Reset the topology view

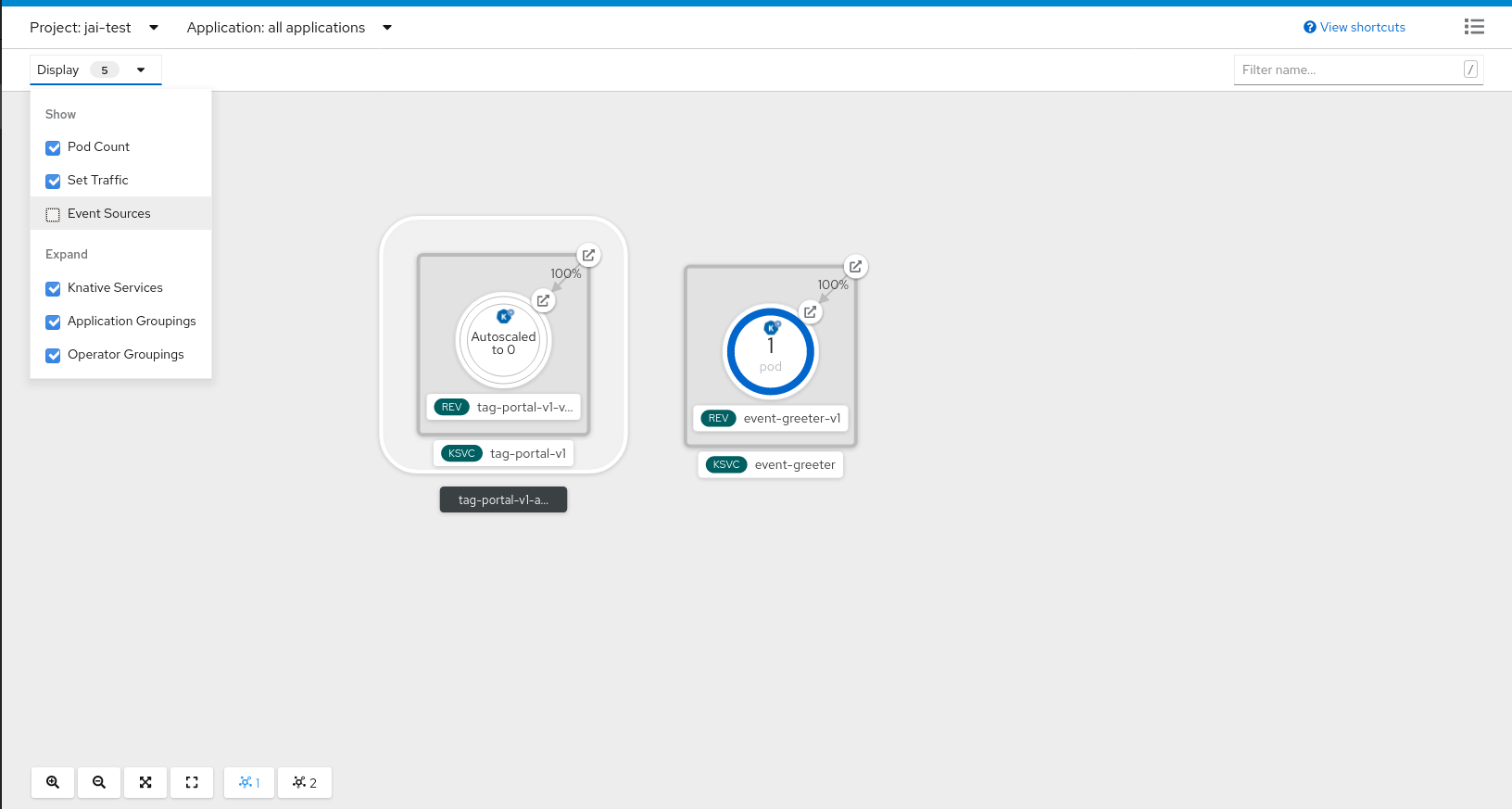tap(192, 782)
